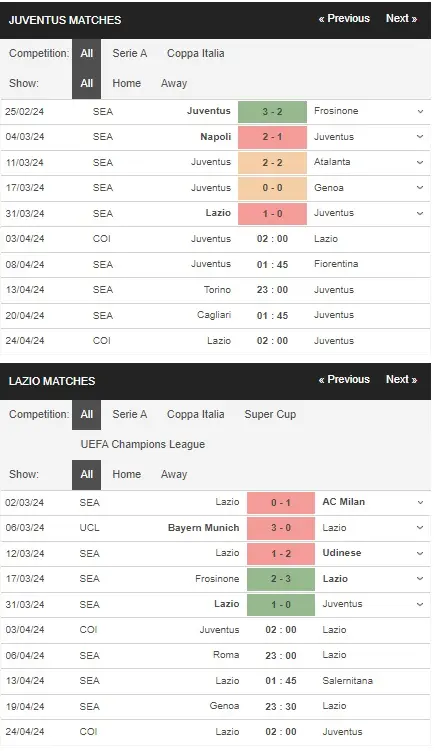The width and height of the screenshot is (435, 751).
Task: Show only Away matches for Juventus
Action: pyautogui.click(x=174, y=83)
